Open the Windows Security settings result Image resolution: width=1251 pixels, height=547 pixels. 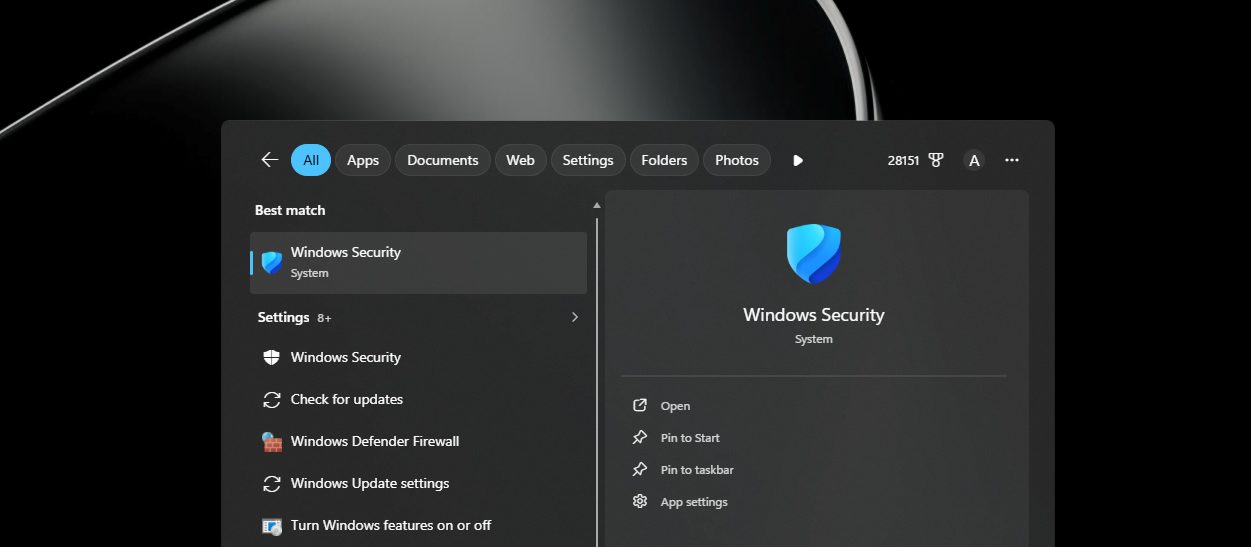coord(418,357)
